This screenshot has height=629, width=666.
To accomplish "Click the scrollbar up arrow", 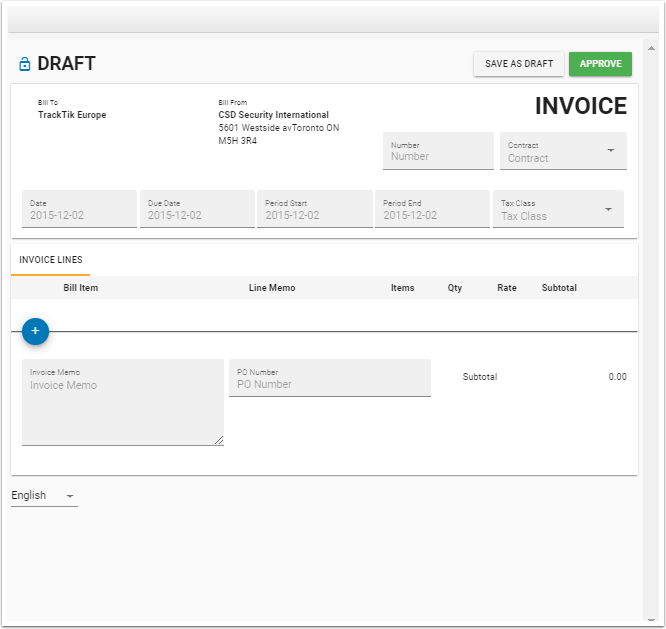I will click(651, 48).
